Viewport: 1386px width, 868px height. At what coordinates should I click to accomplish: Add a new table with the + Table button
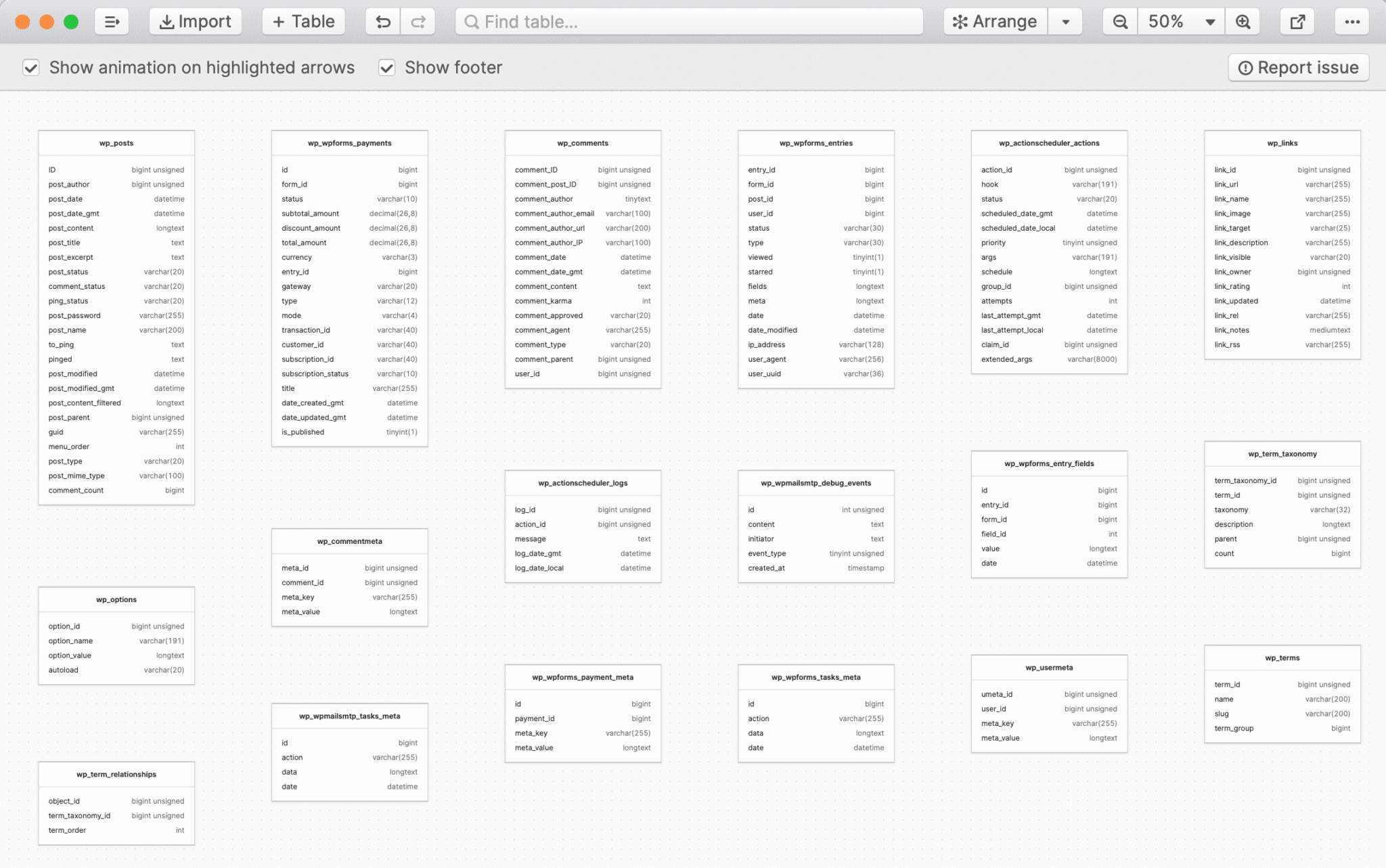[x=303, y=22]
